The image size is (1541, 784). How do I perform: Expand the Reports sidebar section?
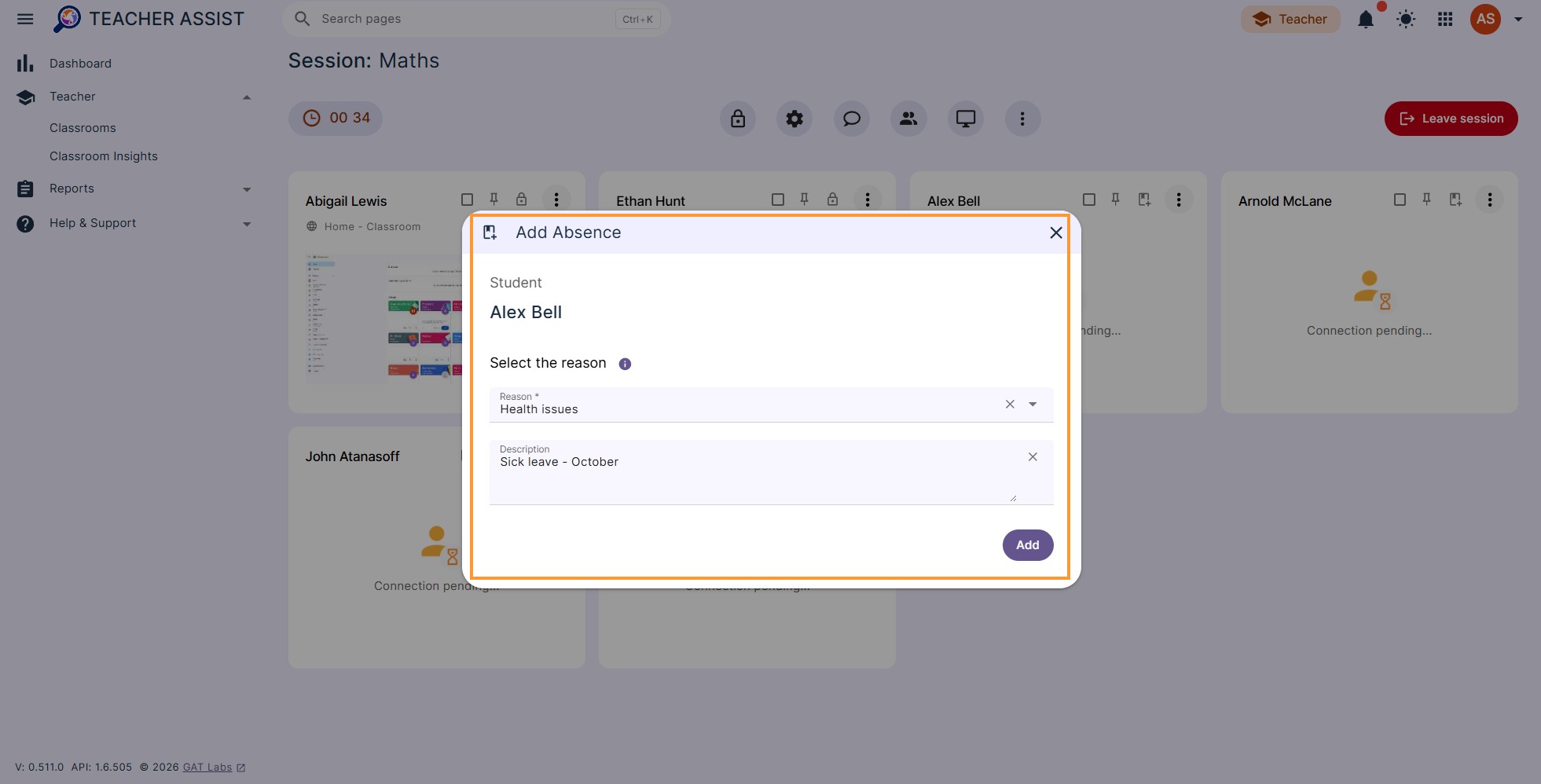click(x=247, y=189)
